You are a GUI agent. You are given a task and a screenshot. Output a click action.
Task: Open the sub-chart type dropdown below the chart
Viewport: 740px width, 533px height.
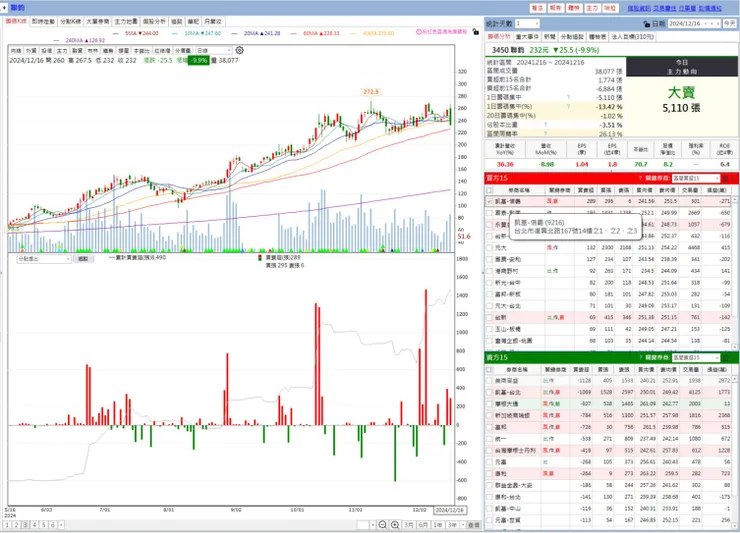43,259
